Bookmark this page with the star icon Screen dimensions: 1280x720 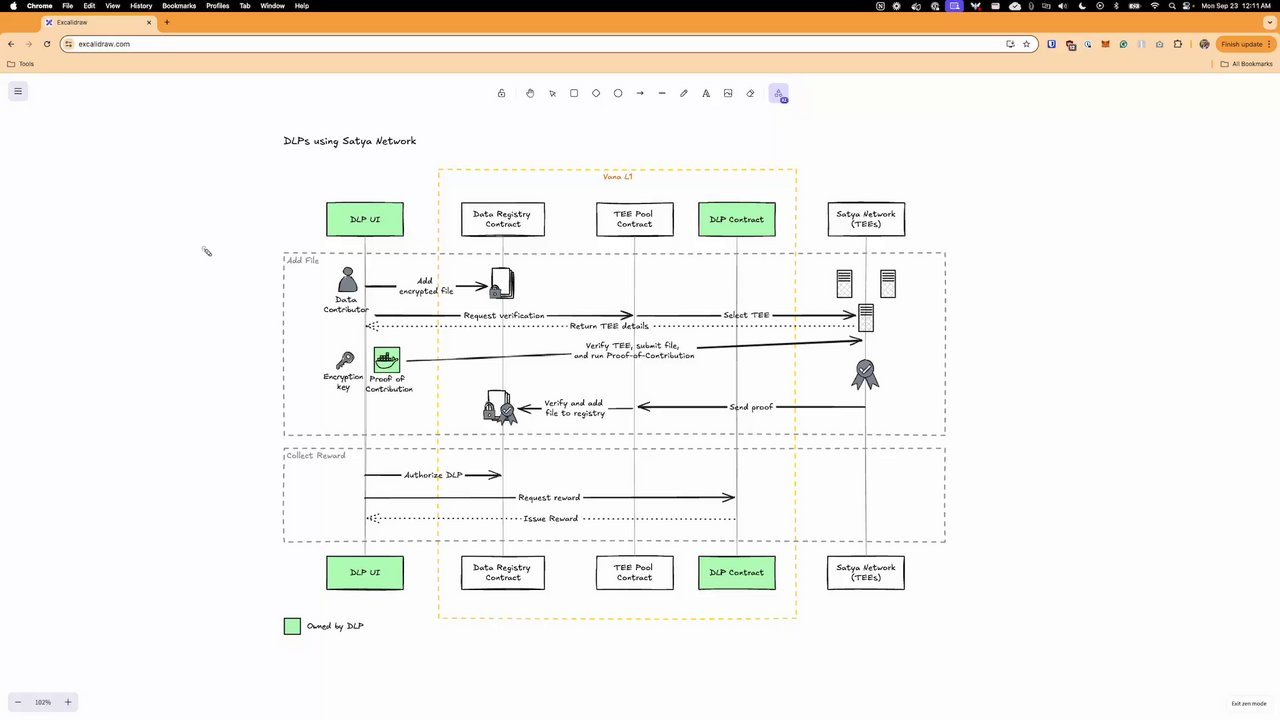[1026, 44]
